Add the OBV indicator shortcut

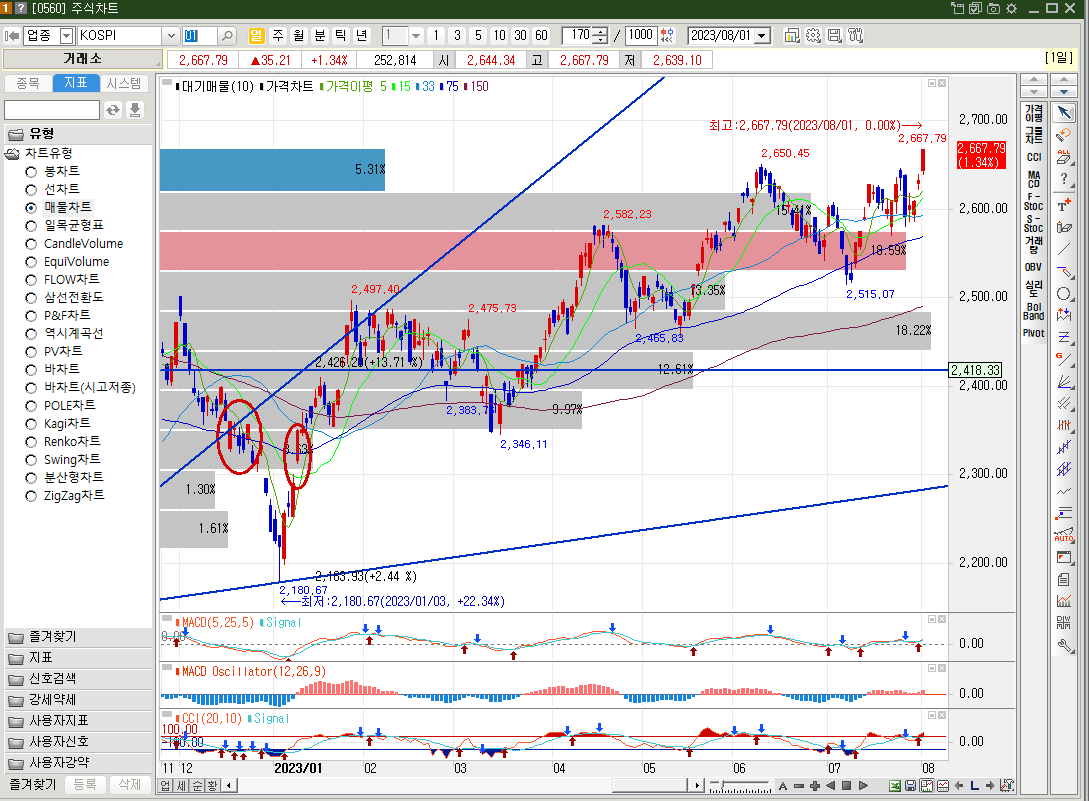(1033, 267)
